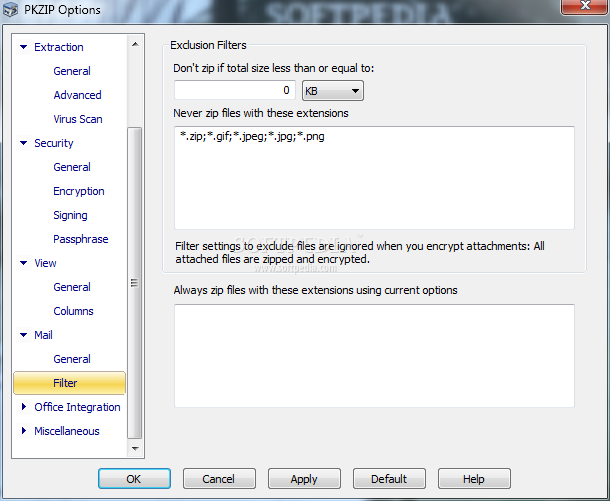Viewport: 610px width, 501px height.
Task: Click the tree scrollbar down arrow
Action: pos(135,448)
